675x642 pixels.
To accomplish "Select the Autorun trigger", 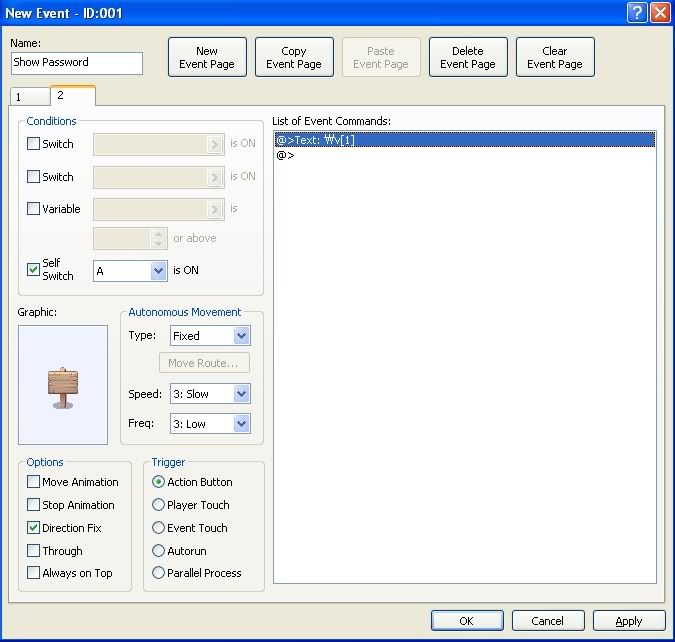I will 158,551.
